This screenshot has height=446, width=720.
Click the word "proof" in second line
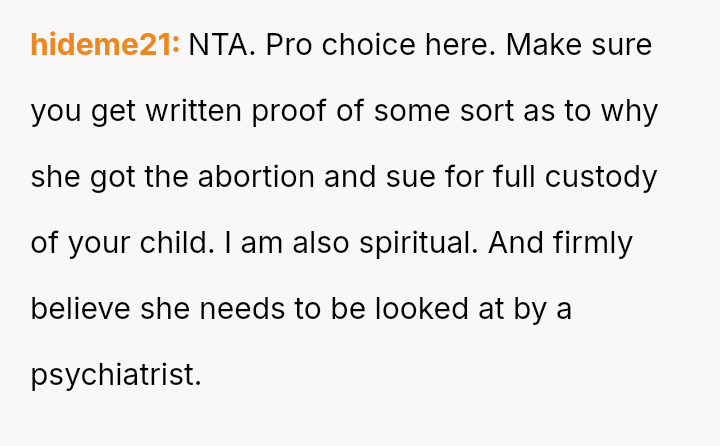289,113
